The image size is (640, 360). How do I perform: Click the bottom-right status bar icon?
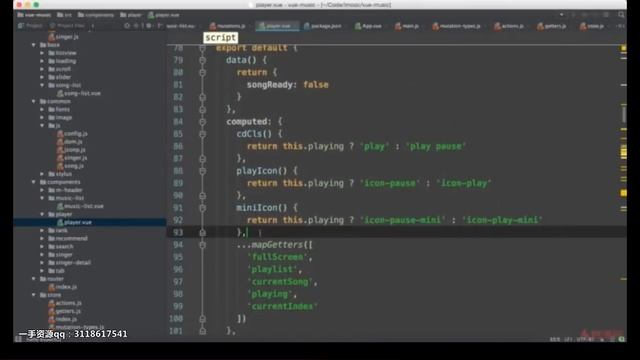point(621,339)
